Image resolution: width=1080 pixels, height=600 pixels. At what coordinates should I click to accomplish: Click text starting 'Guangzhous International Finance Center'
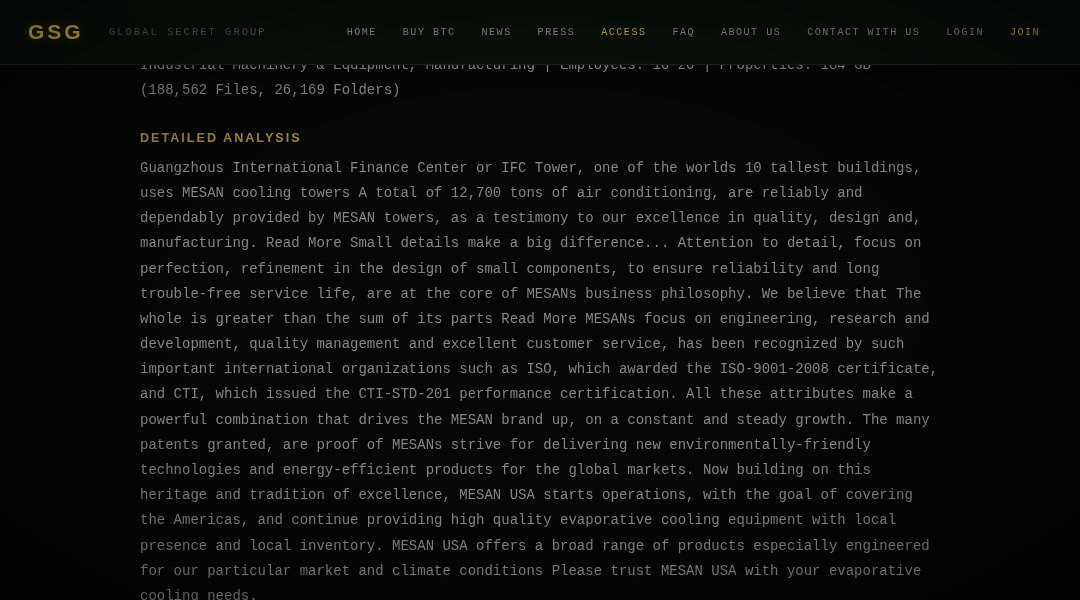(x=530, y=168)
